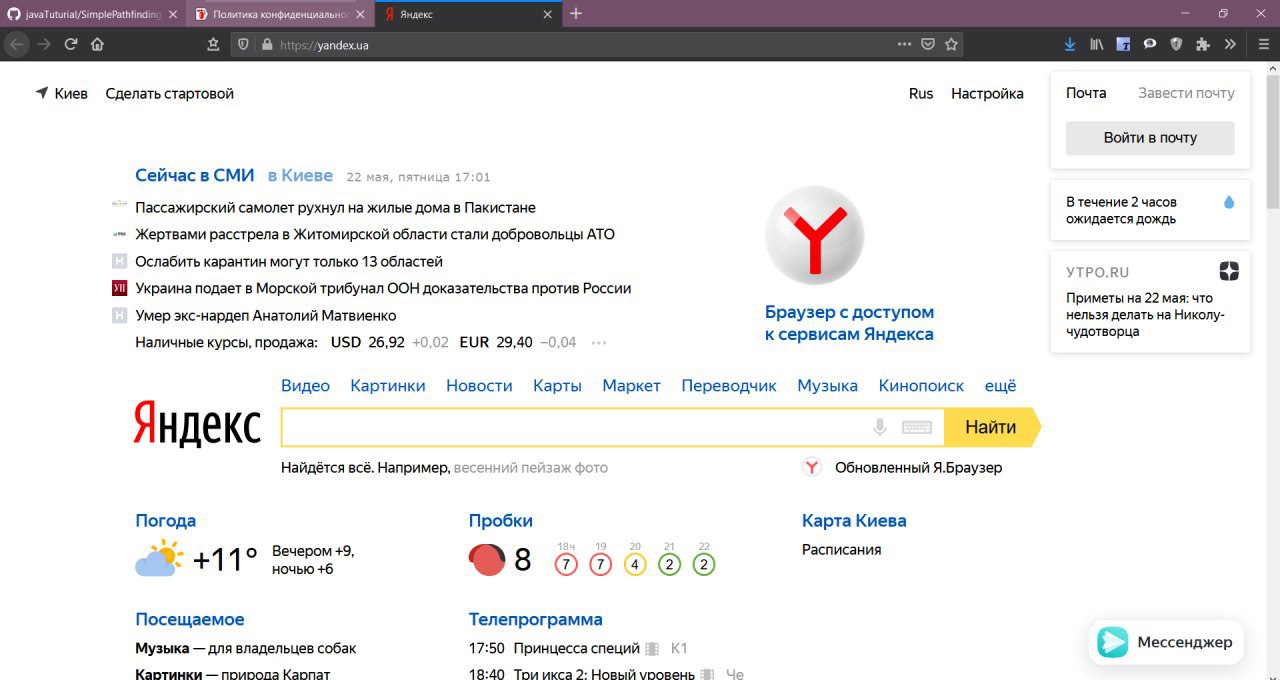Open Умер экс-нардеп Анатолий Матвиенко headline
Image resolution: width=1280 pixels, height=680 pixels.
[x=266, y=315]
